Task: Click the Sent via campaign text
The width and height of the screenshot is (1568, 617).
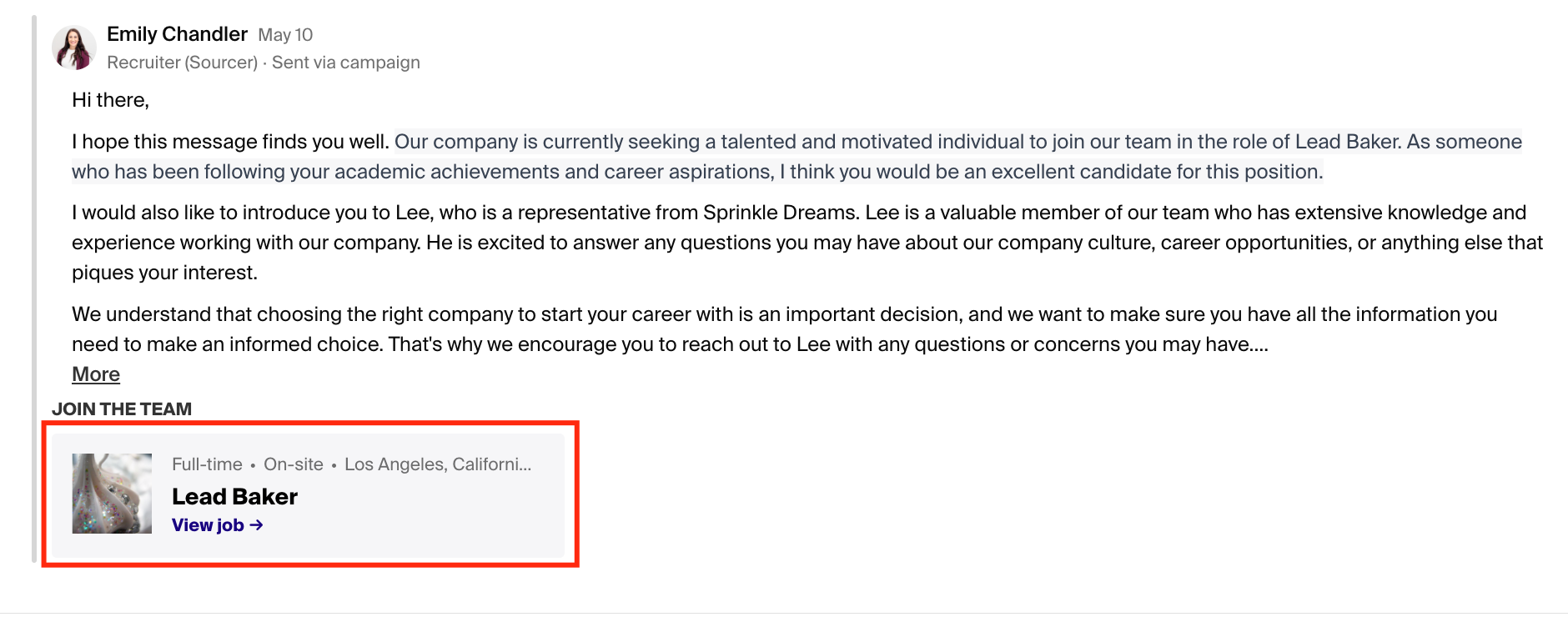Action: pyautogui.click(x=346, y=63)
